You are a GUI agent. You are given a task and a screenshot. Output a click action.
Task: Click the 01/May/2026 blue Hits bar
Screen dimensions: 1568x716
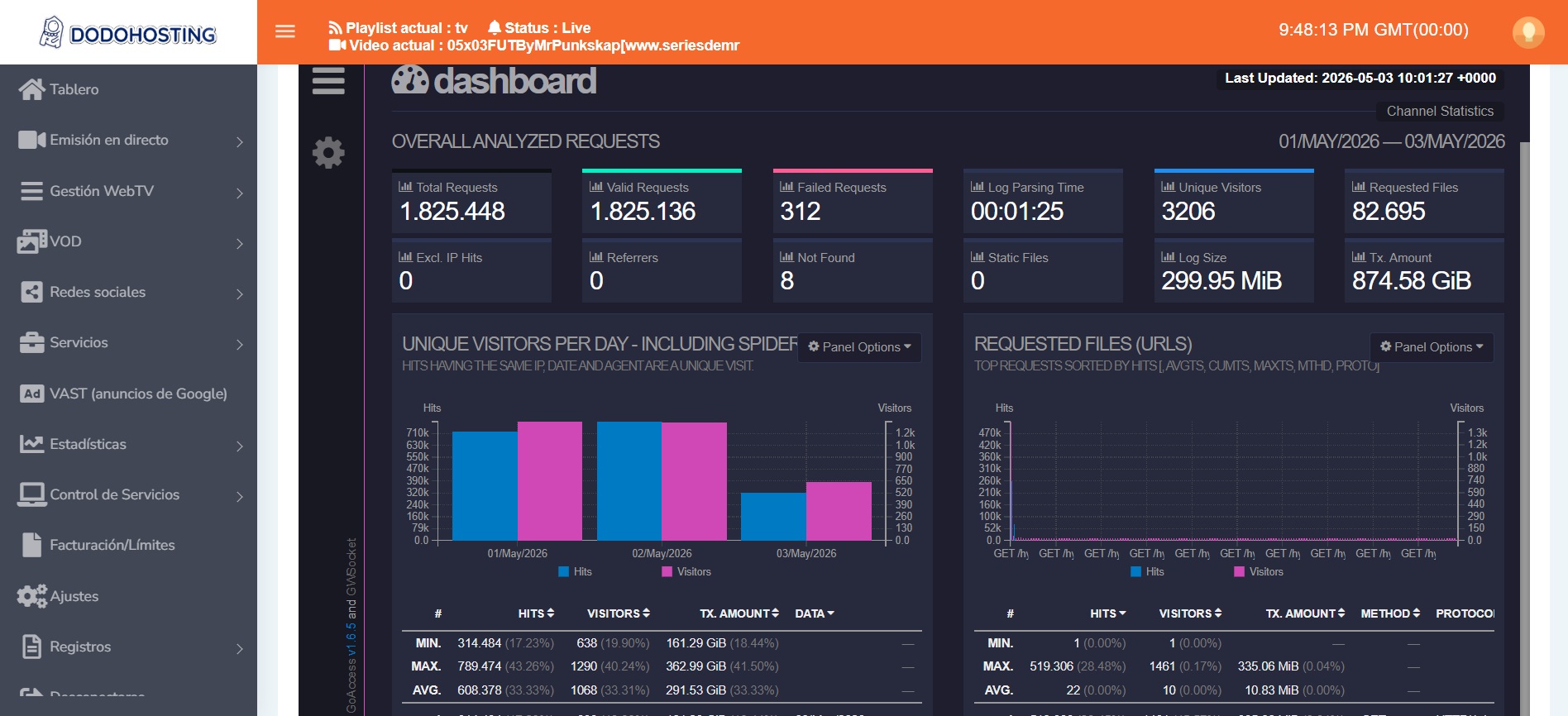coord(485,486)
